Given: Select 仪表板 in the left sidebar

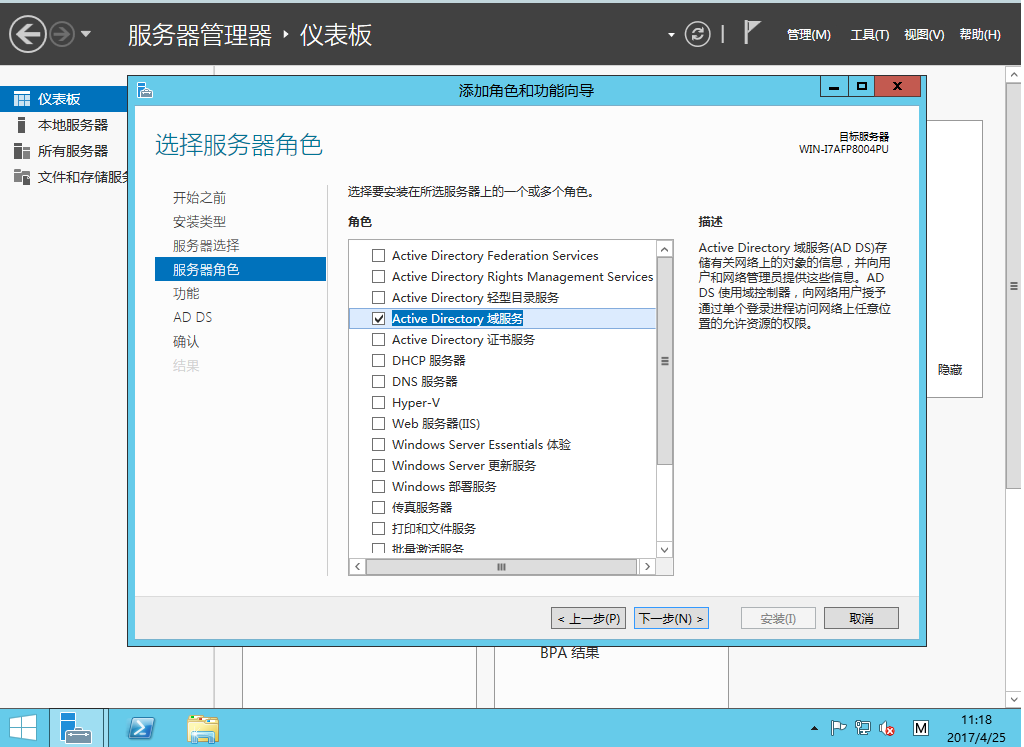Looking at the screenshot, I should point(64,99).
